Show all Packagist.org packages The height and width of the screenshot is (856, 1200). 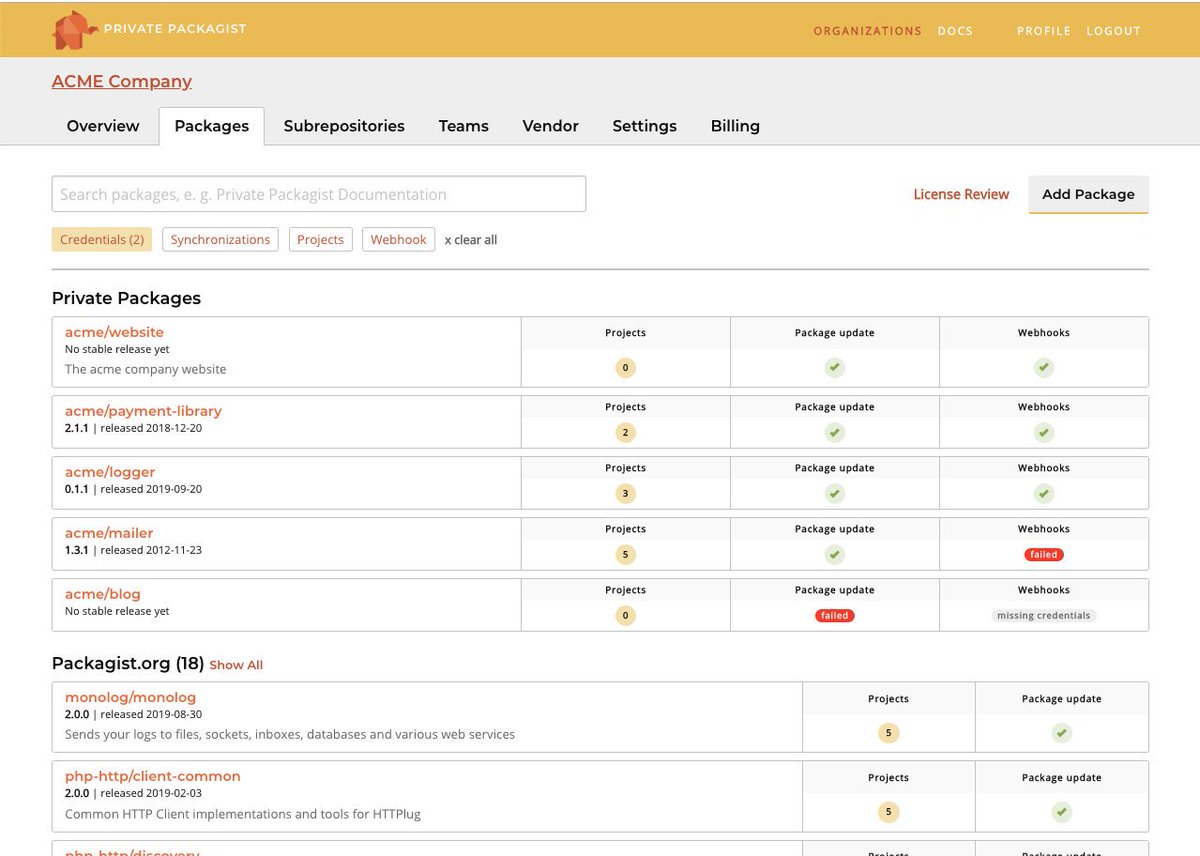236,665
